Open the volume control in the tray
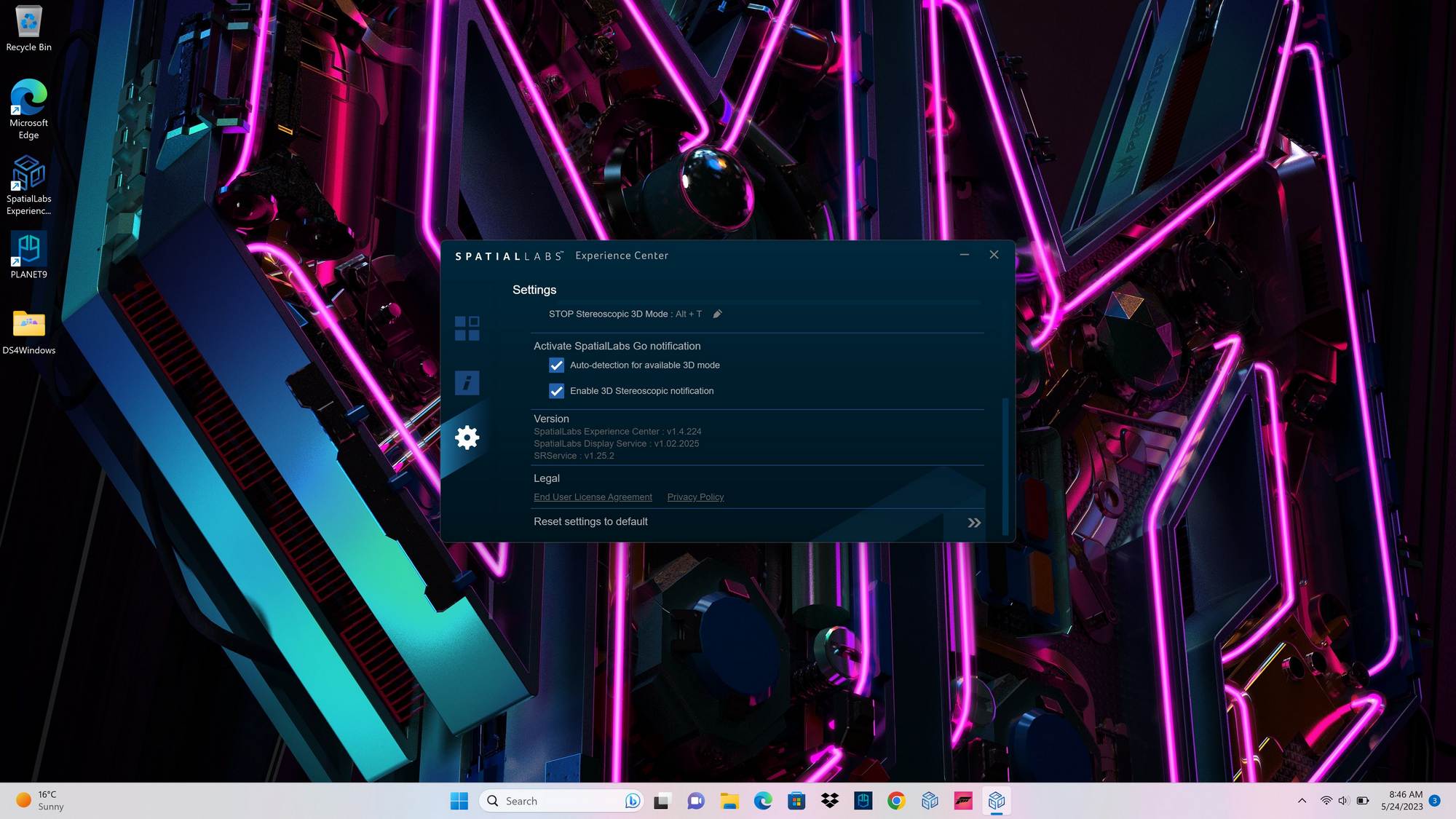The image size is (1456, 819). tap(1344, 801)
